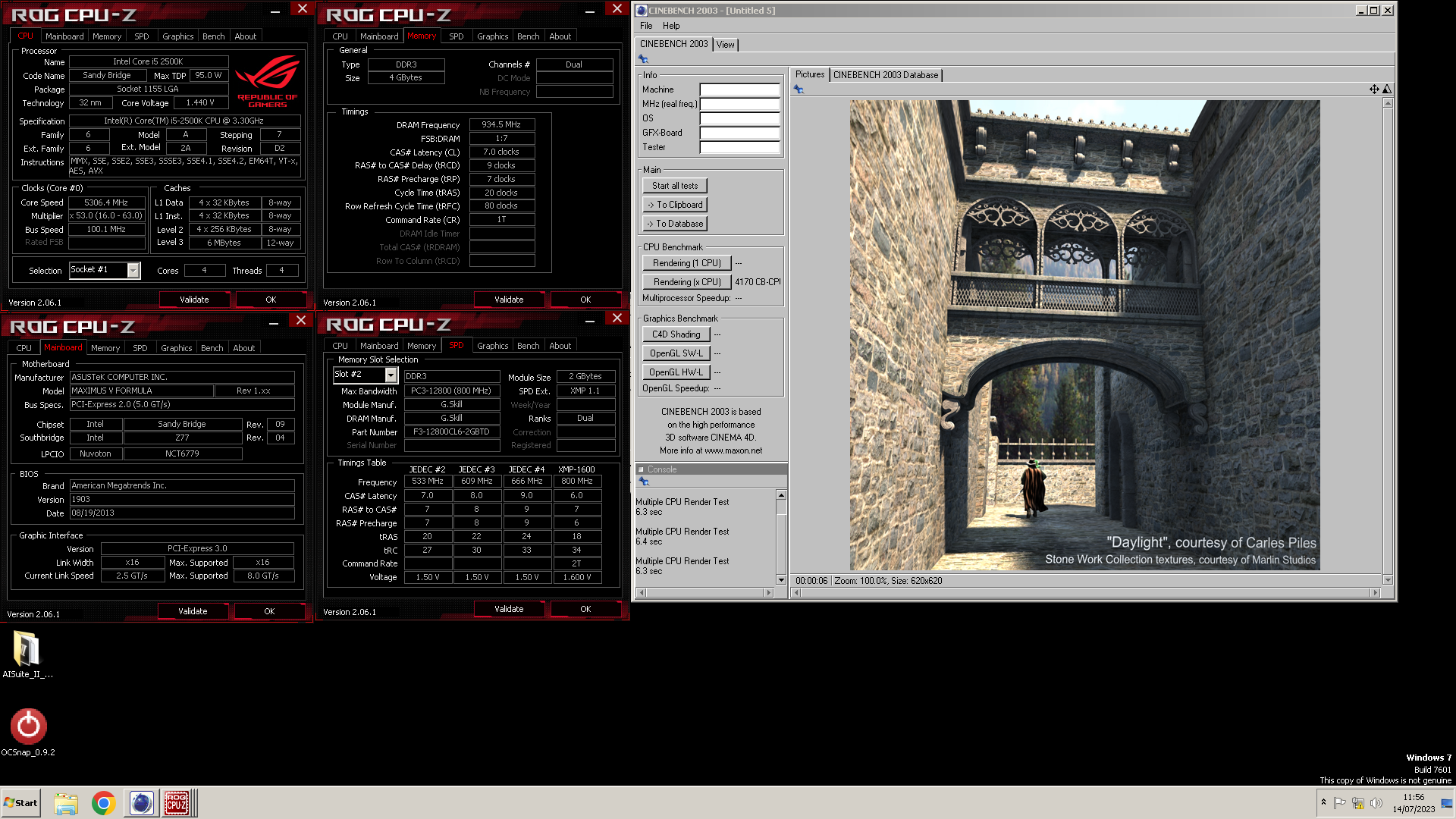Click the Part Number F3-12800CL6-2GBTD
Image resolution: width=1456 pixels, height=819 pixels.
coord(451,431)
